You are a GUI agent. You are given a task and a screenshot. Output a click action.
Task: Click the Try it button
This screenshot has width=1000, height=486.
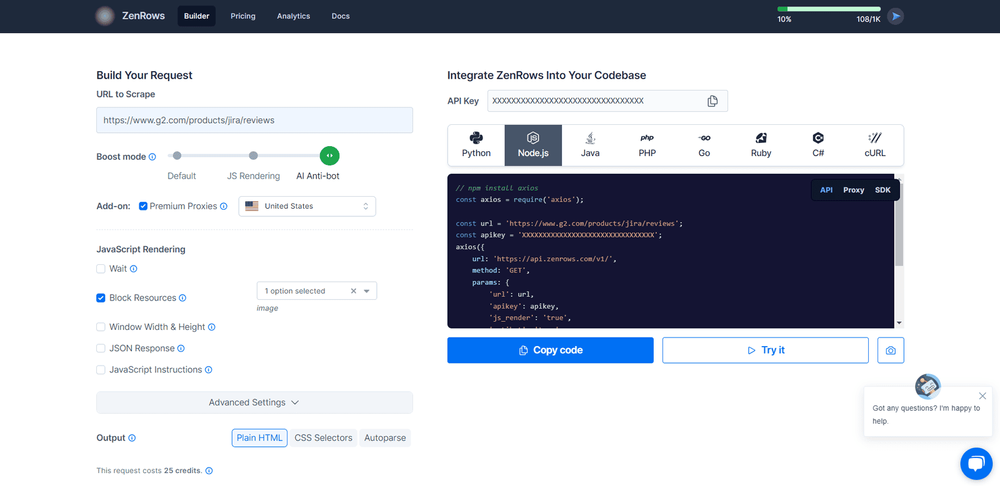(765, 350)
